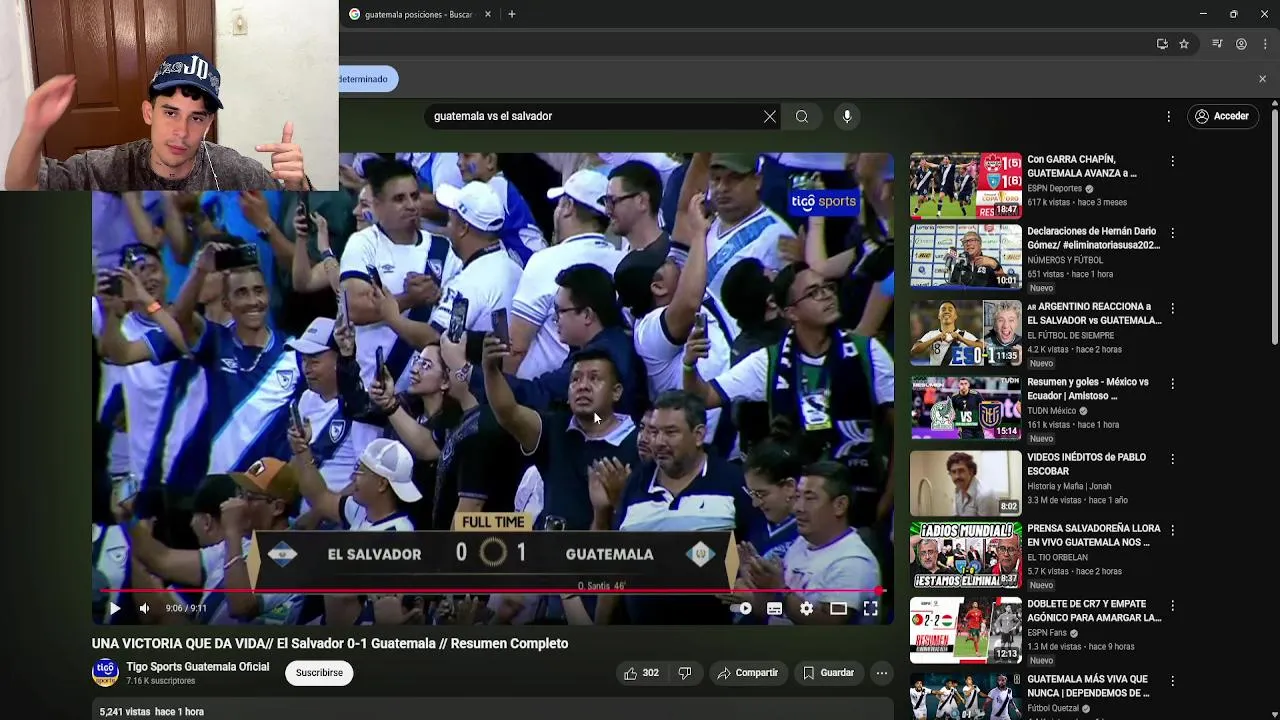Click the ESPN Deportes channel name
Image resolution: width=1280 pixels, height=720 pixels.
(1055, 188)
